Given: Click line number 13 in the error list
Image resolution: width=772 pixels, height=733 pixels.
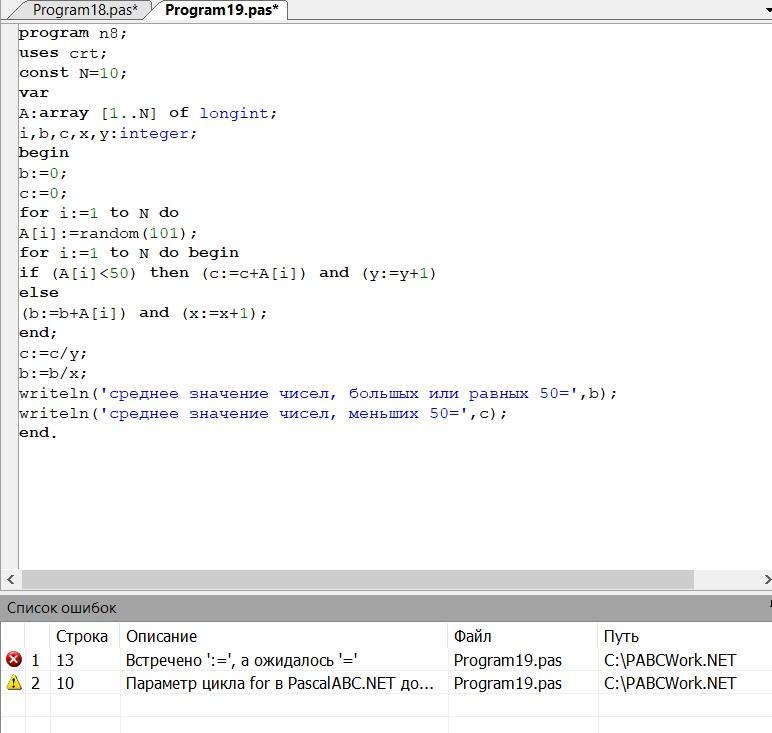Looking at the screenshot, I should (65, 660).
